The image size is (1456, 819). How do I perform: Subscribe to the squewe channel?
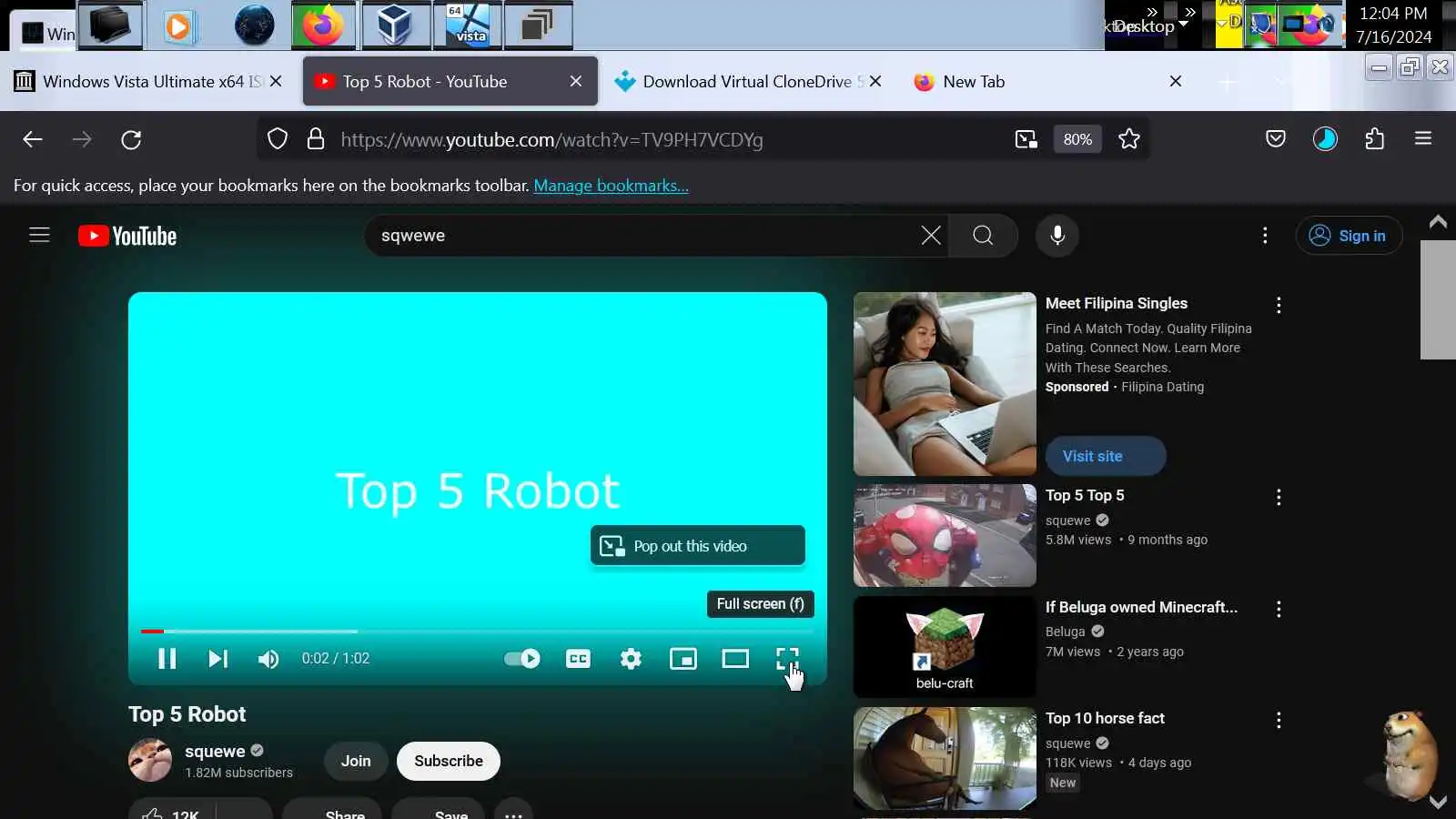(449, 761)
